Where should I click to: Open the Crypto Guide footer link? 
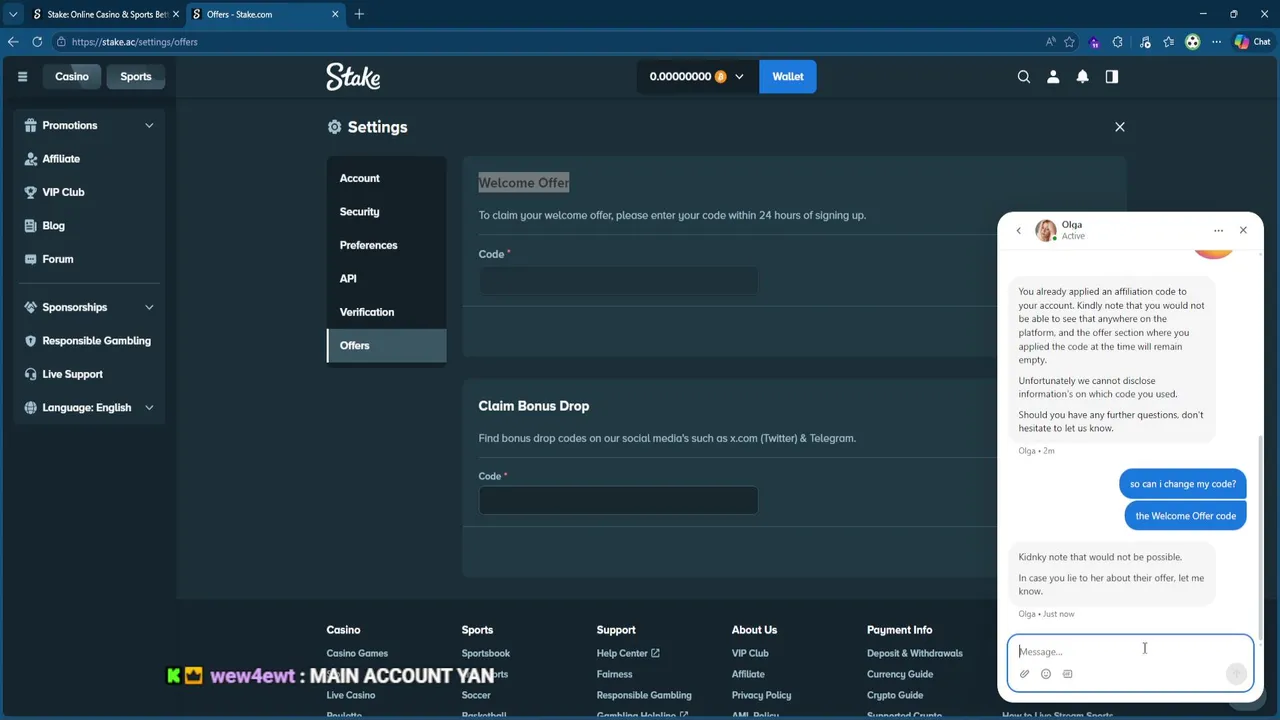click(x=895, y=696)
